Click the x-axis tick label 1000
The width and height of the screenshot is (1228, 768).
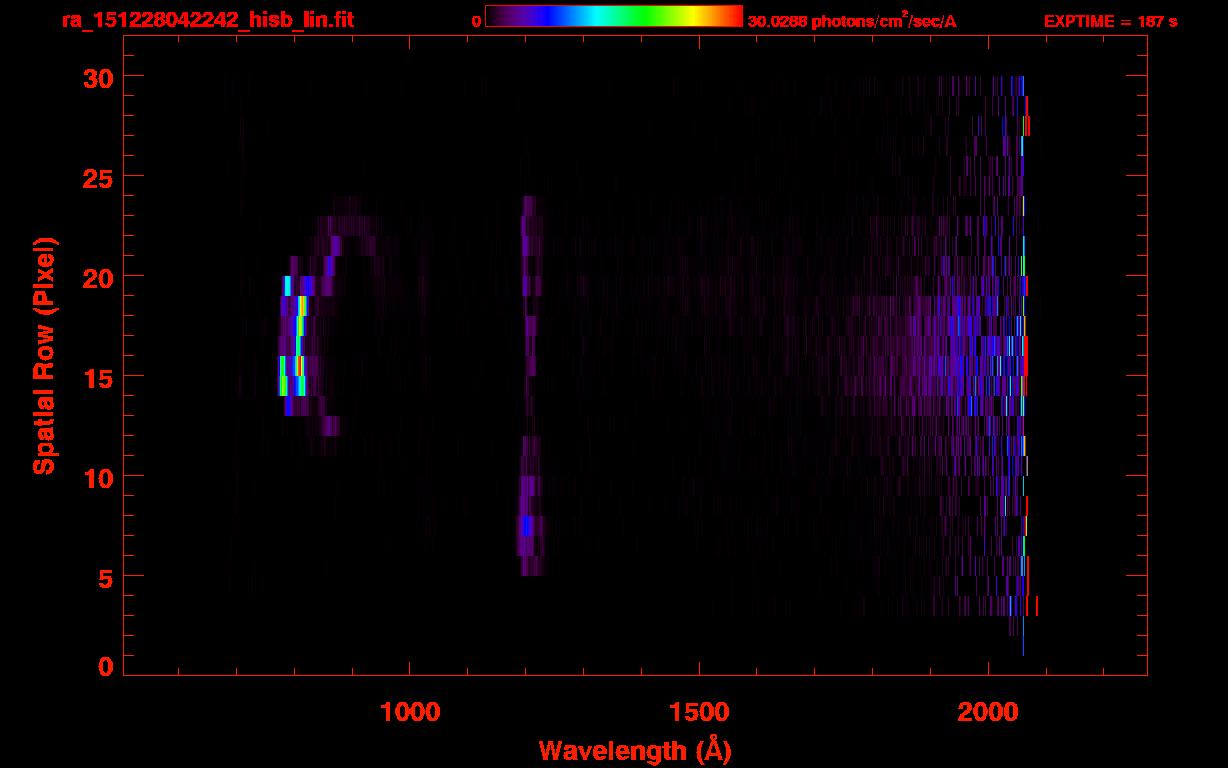410,711
